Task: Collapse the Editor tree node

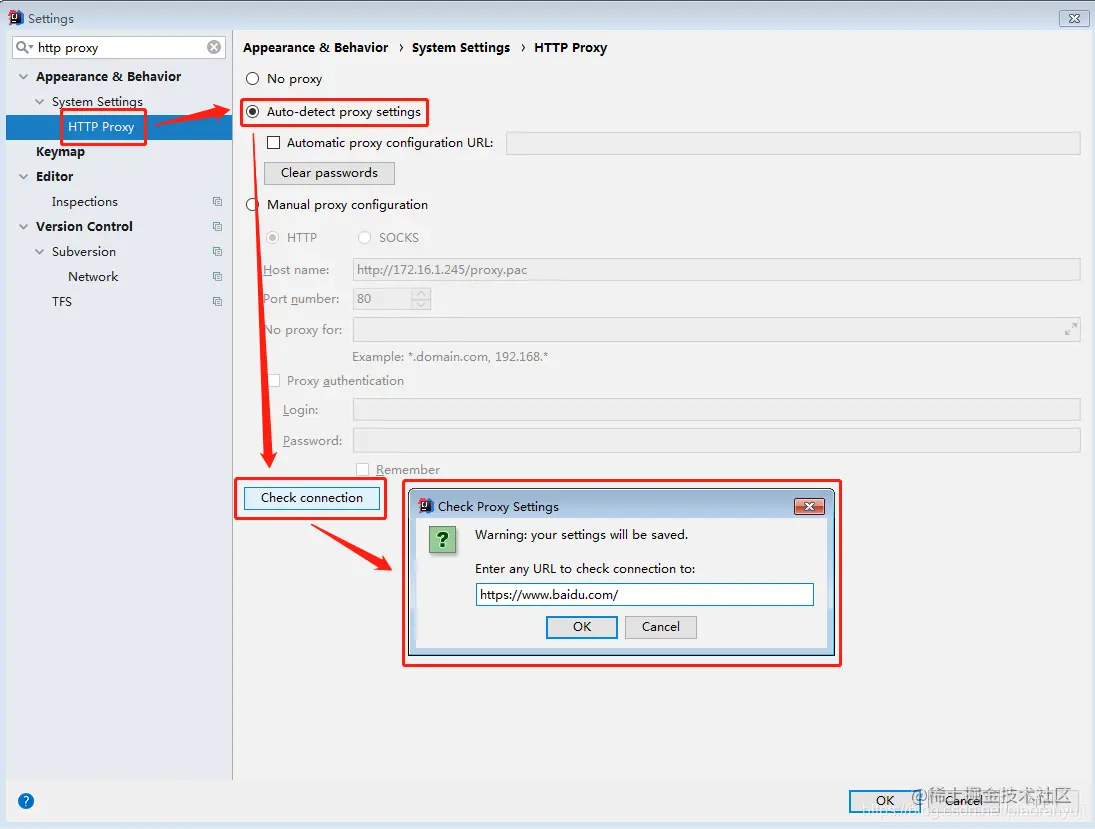Action: (x=23, y=176)
